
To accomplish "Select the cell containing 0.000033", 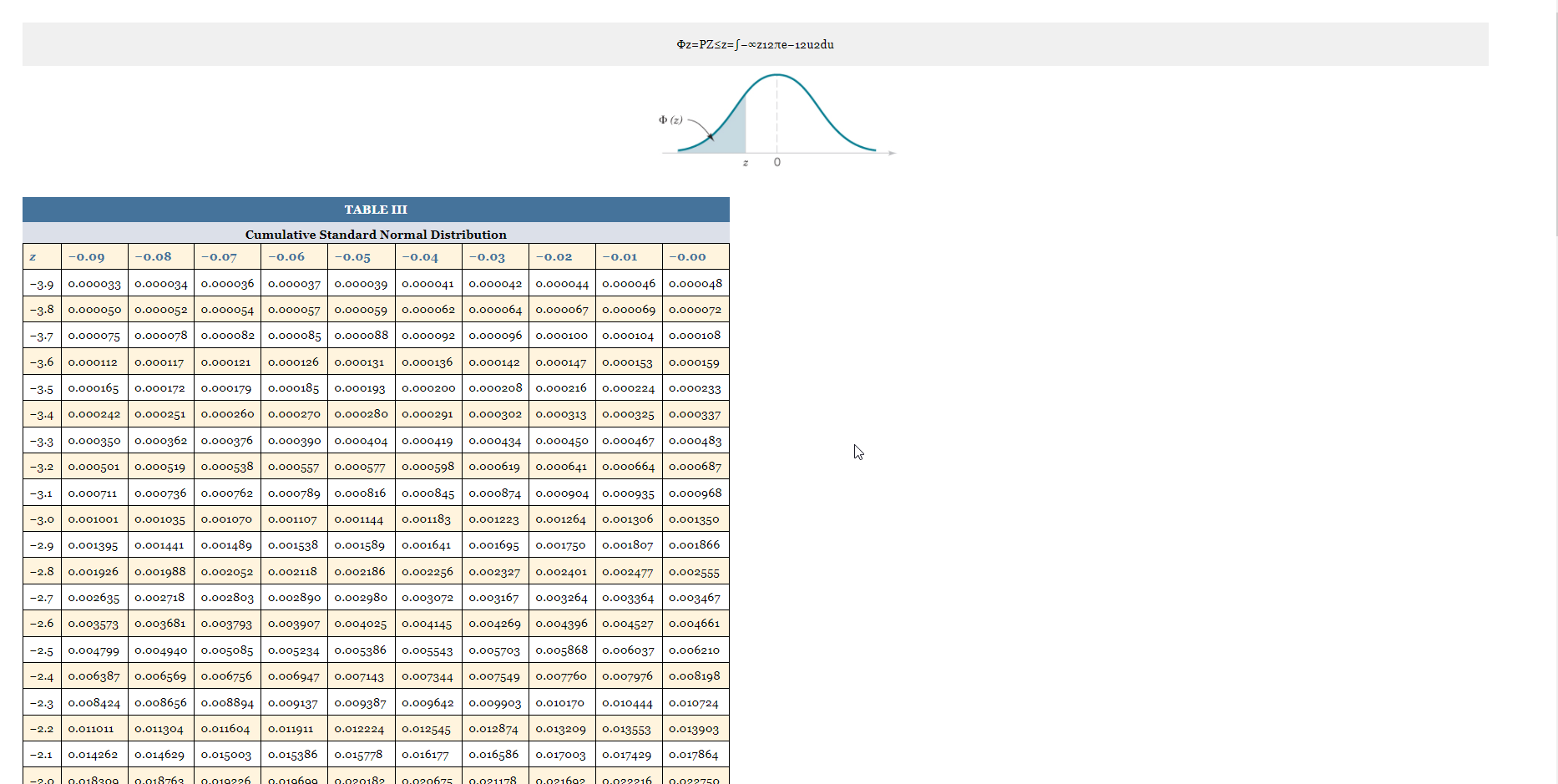I will point(93,284).
